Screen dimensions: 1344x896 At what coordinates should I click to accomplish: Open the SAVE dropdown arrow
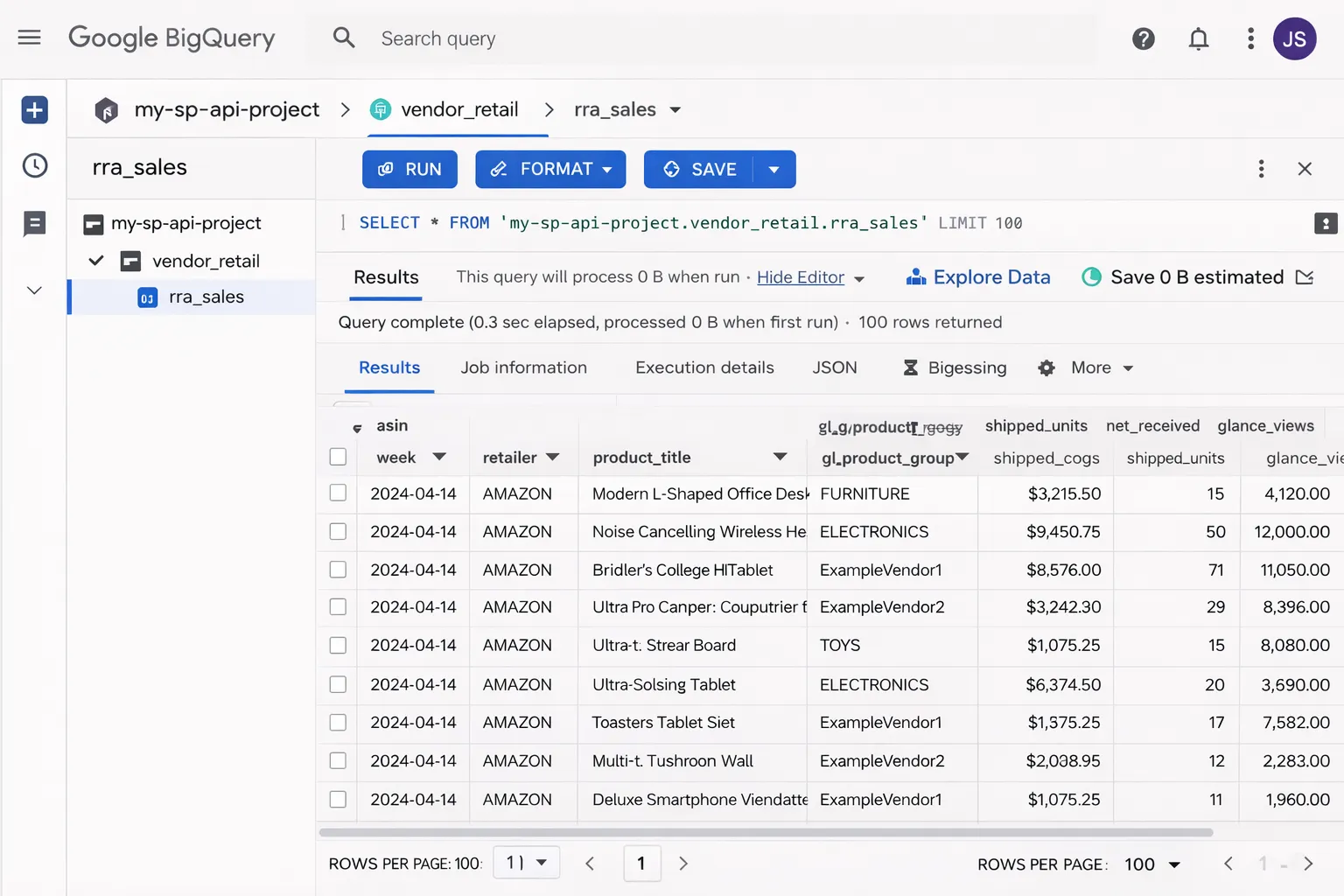point(773,169)
